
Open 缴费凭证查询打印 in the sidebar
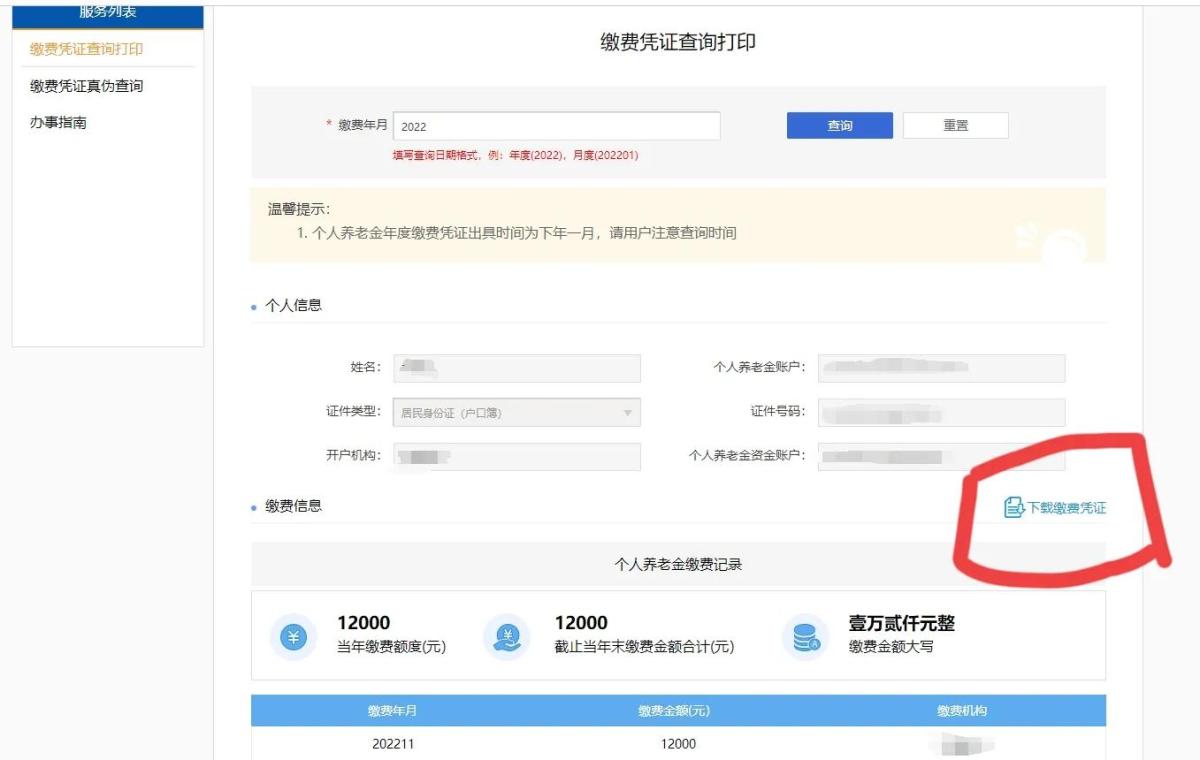[87, 49]
